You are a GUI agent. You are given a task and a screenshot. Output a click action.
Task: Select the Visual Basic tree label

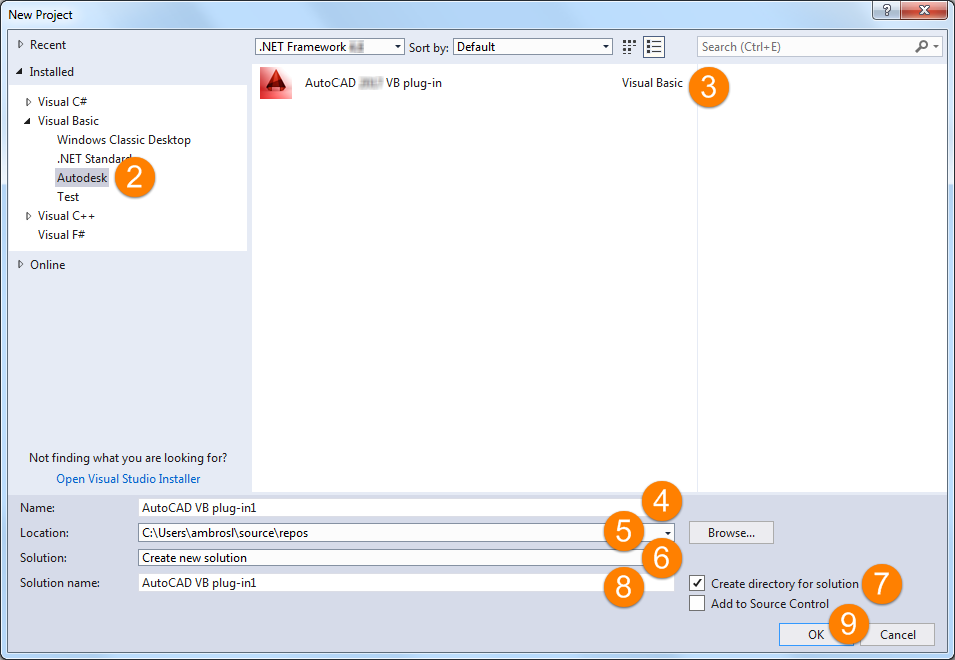(x=68, y=121)
